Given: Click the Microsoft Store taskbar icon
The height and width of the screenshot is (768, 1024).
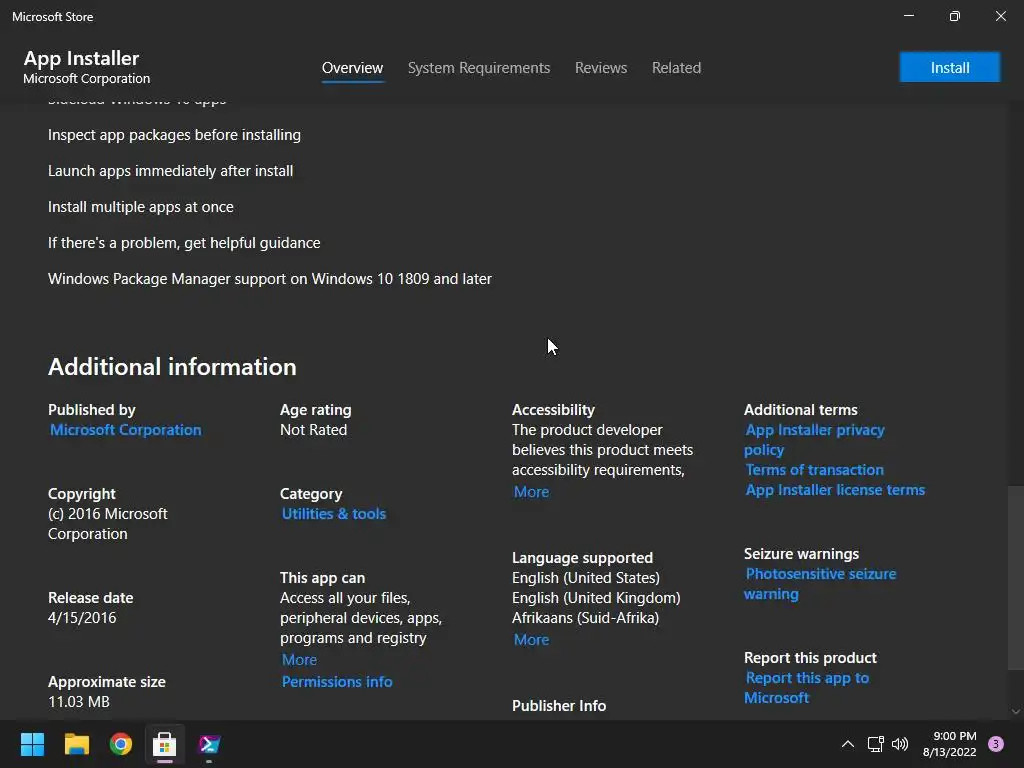Looking at the screenshot, I should [165, 744].
